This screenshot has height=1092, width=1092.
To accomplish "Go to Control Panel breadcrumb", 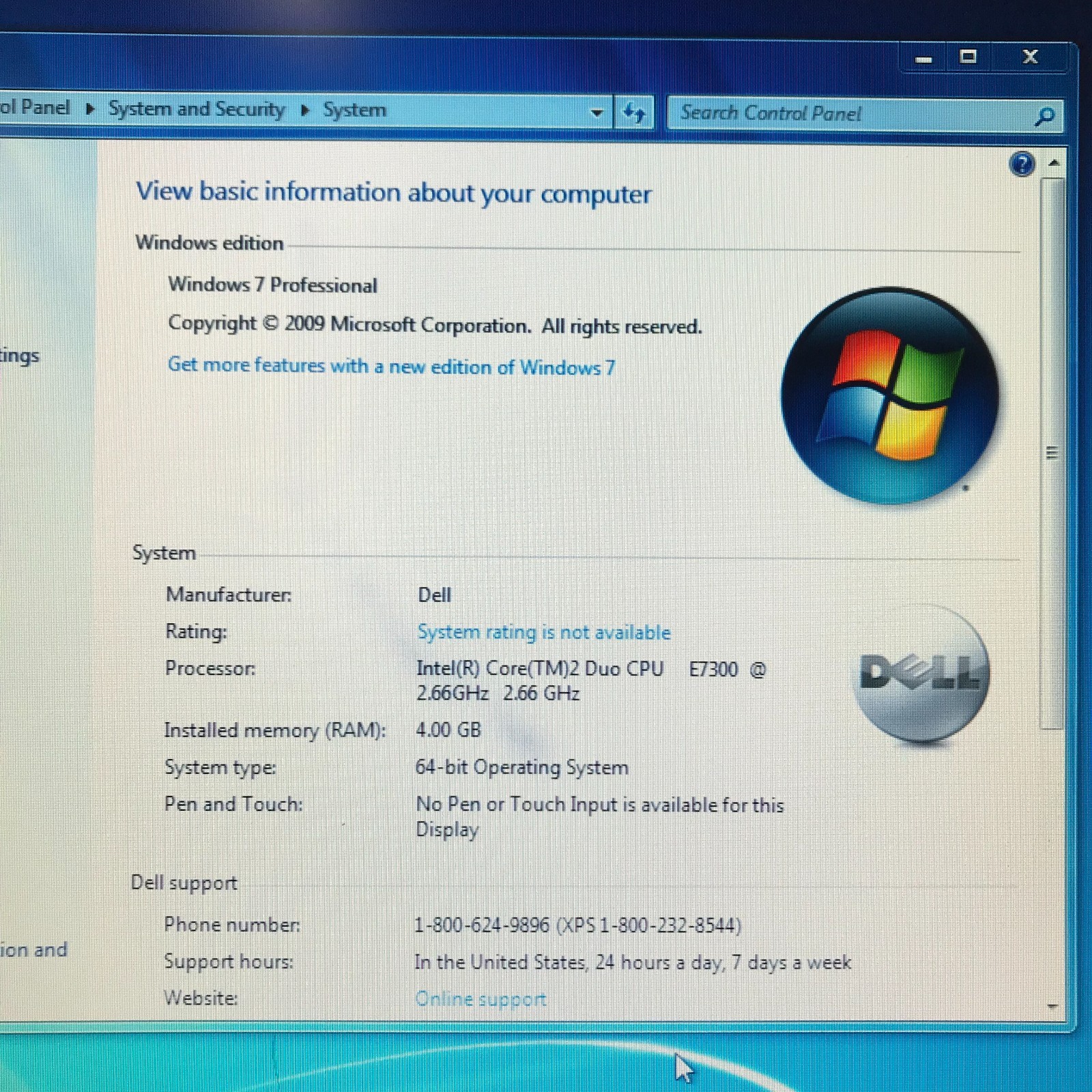I will [x=35, y=107].
